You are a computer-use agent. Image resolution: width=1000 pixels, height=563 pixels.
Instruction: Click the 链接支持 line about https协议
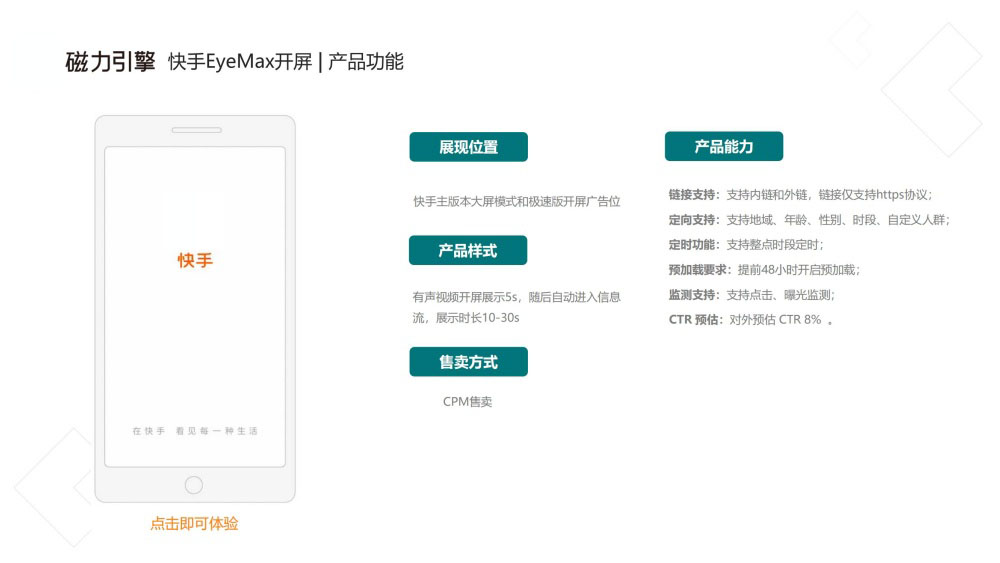[800, 194]
